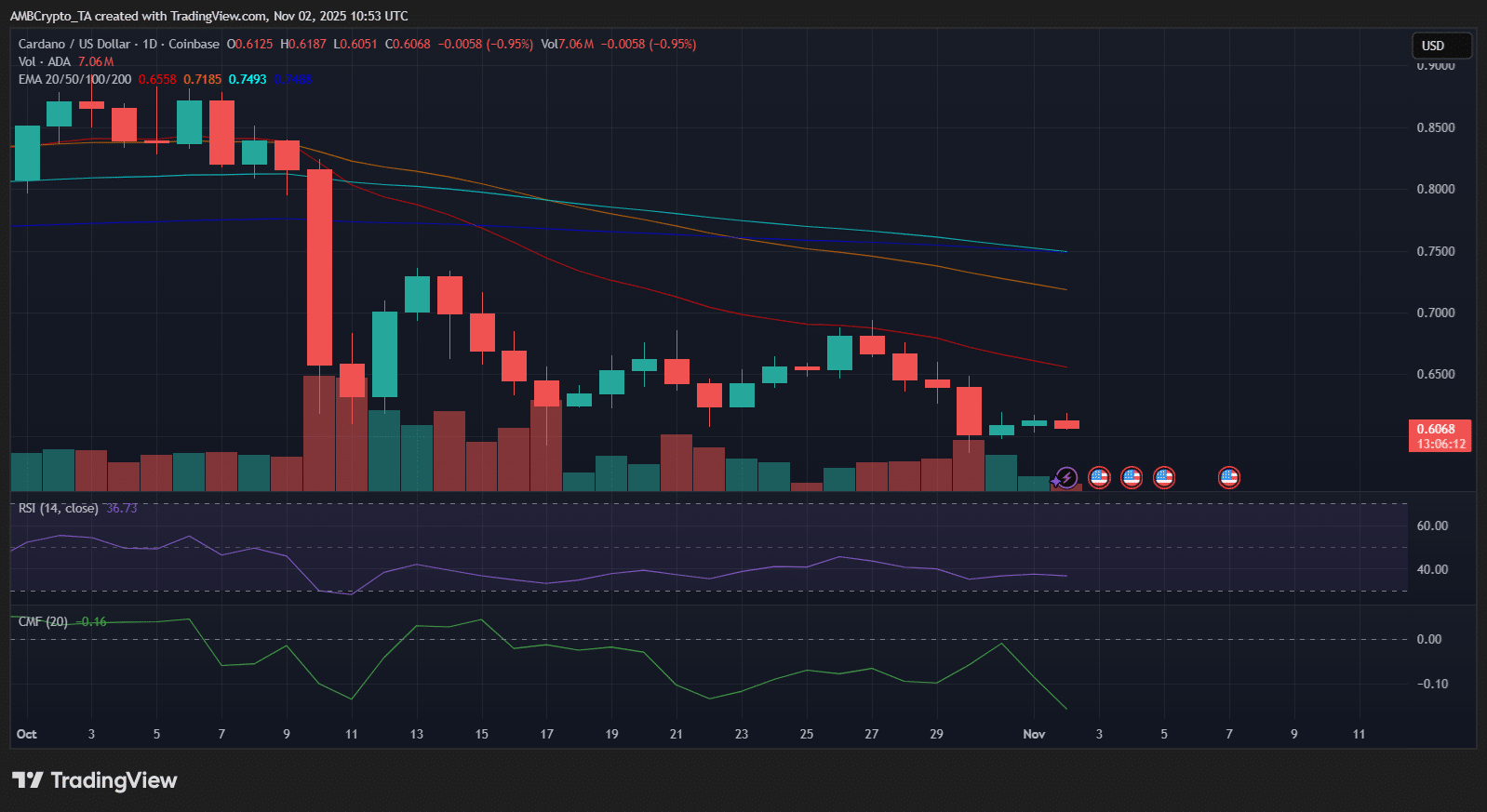Screen dimensions: 1487x812
Task: Click the orange EMA value 0.7185
Action: click(x=202, y=79)
